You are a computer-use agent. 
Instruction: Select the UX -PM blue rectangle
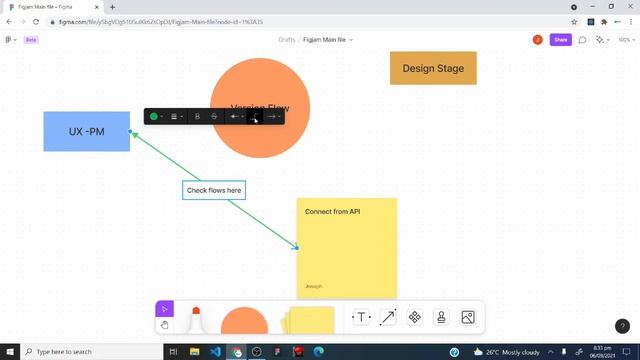(x=87, y=131)
